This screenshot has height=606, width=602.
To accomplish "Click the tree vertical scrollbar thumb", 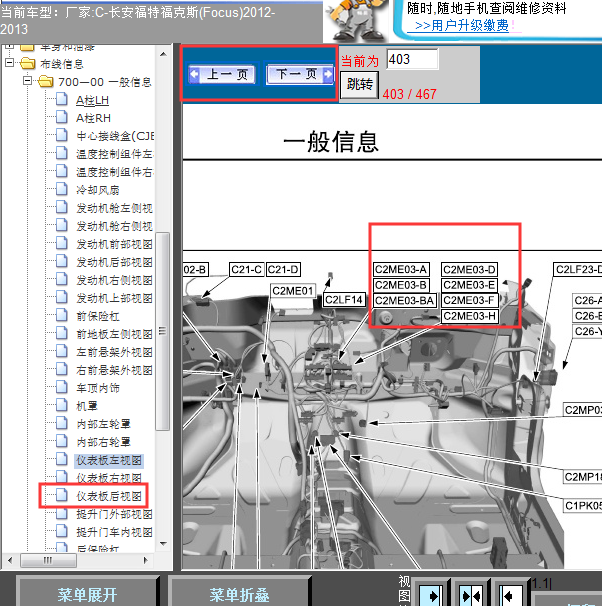I will (x=163, y=331).
